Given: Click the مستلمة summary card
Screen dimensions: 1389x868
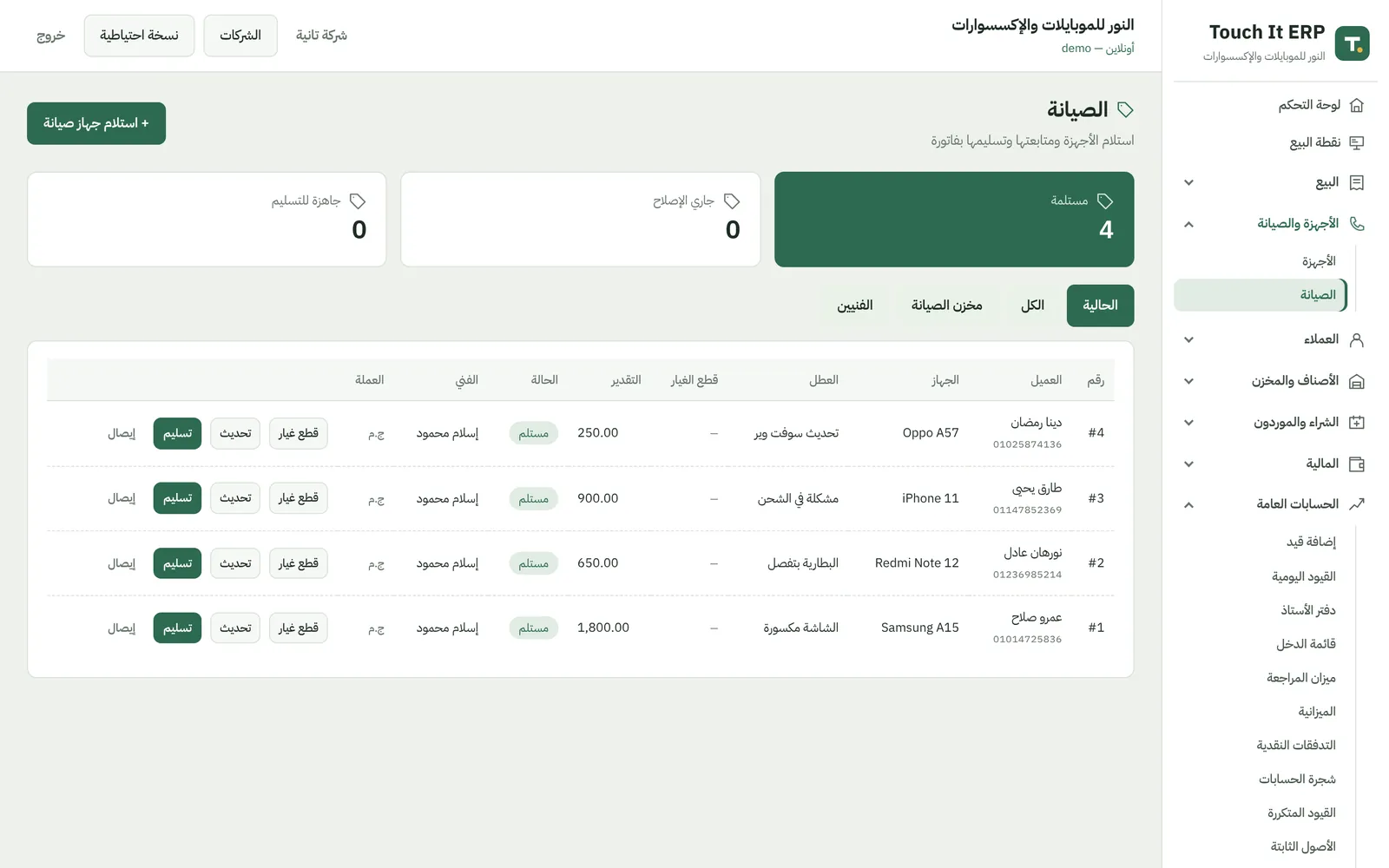Looking at the screenshot, I should tap(954, 220).
